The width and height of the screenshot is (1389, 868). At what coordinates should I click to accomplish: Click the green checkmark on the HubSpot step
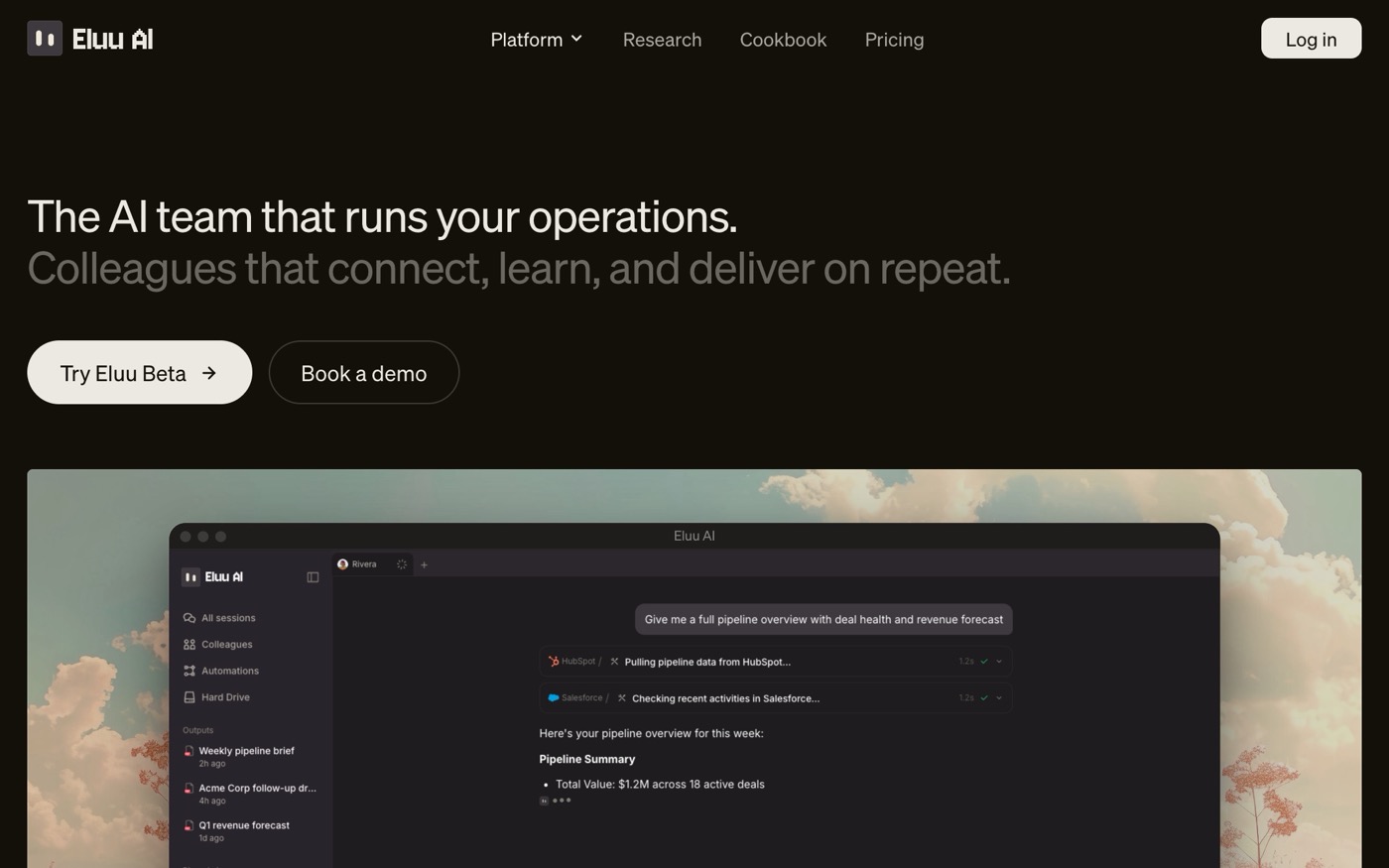984,662
